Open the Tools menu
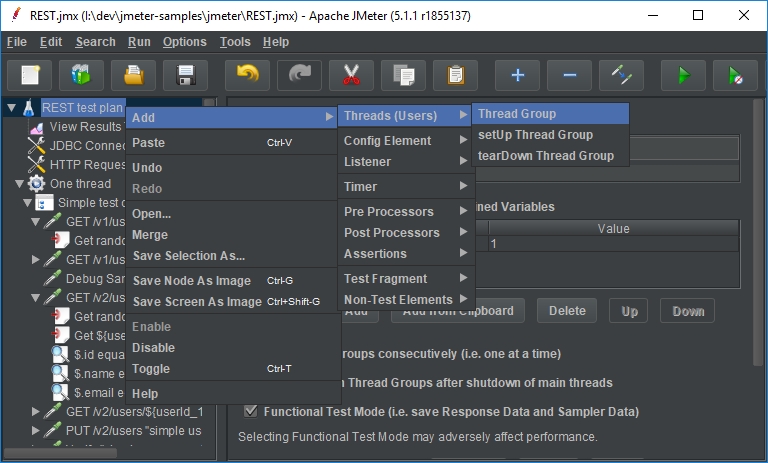 pyautogui.click(x=235, y=42)
